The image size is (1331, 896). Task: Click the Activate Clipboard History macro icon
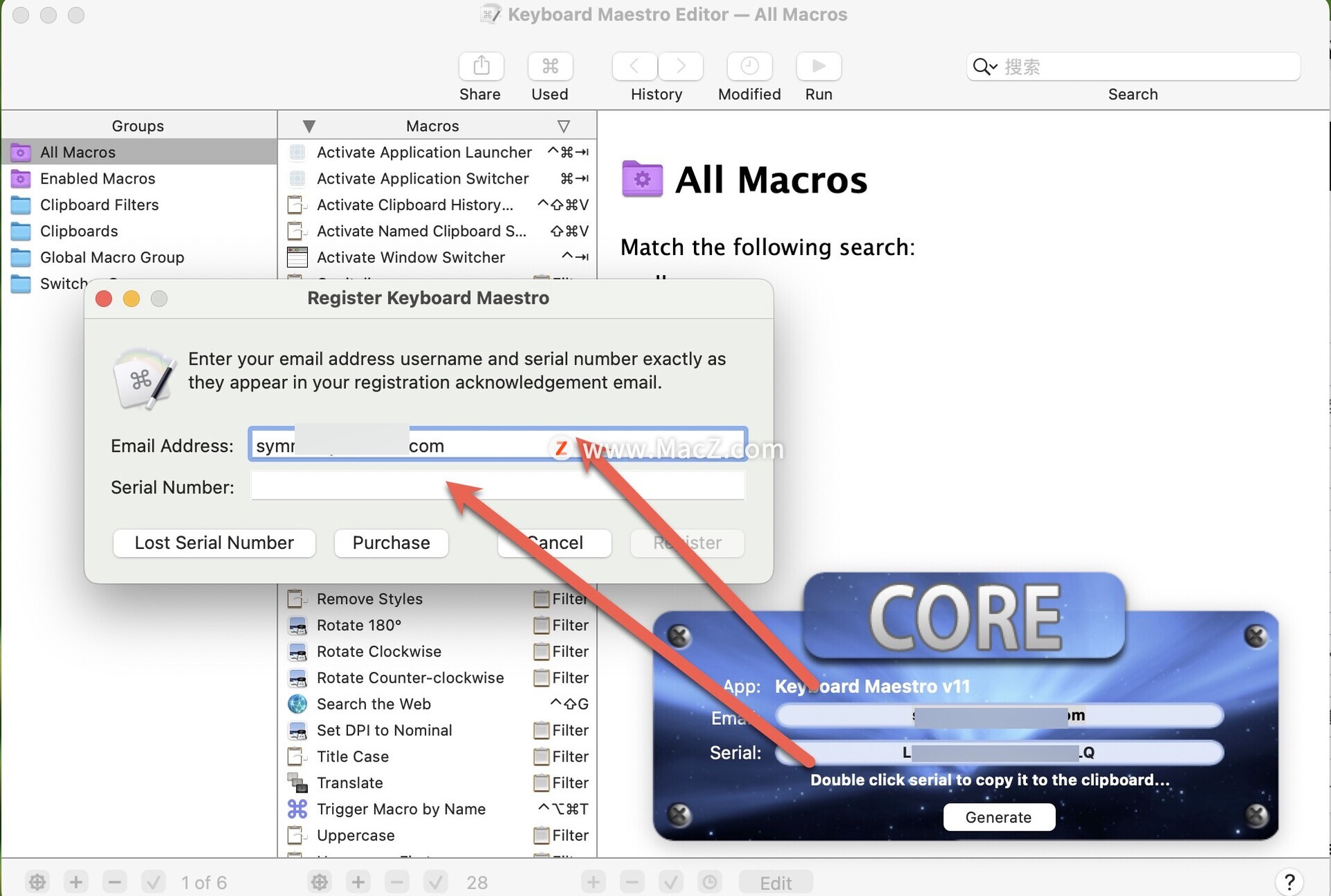(x=297, y=205)
